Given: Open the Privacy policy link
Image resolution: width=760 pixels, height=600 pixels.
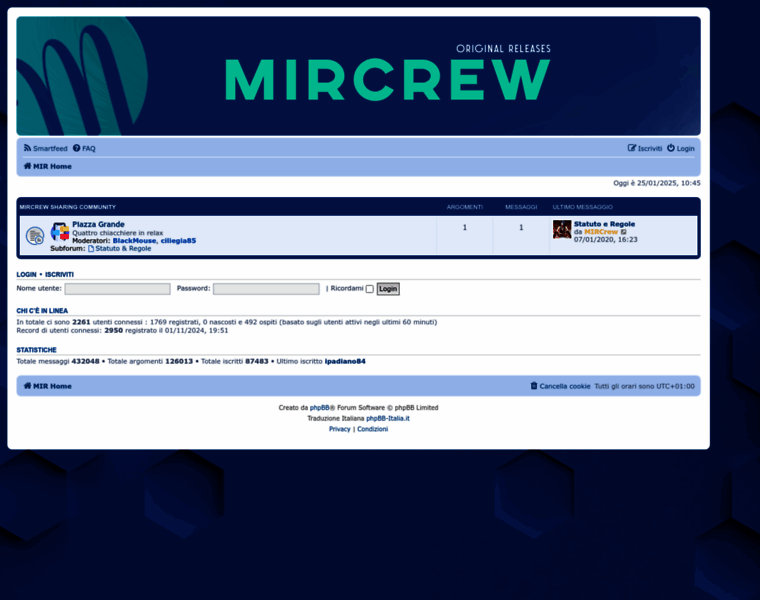Looking at the screenshot, I should click(x=339, y=429).
